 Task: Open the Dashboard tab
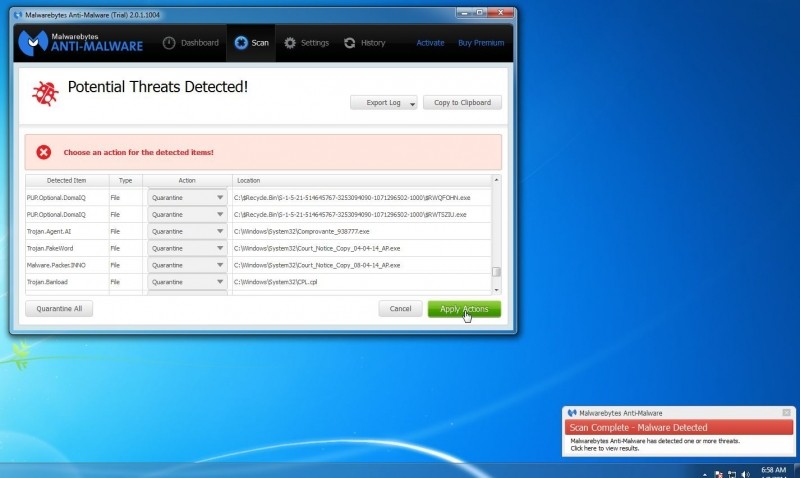coord(191,43)
